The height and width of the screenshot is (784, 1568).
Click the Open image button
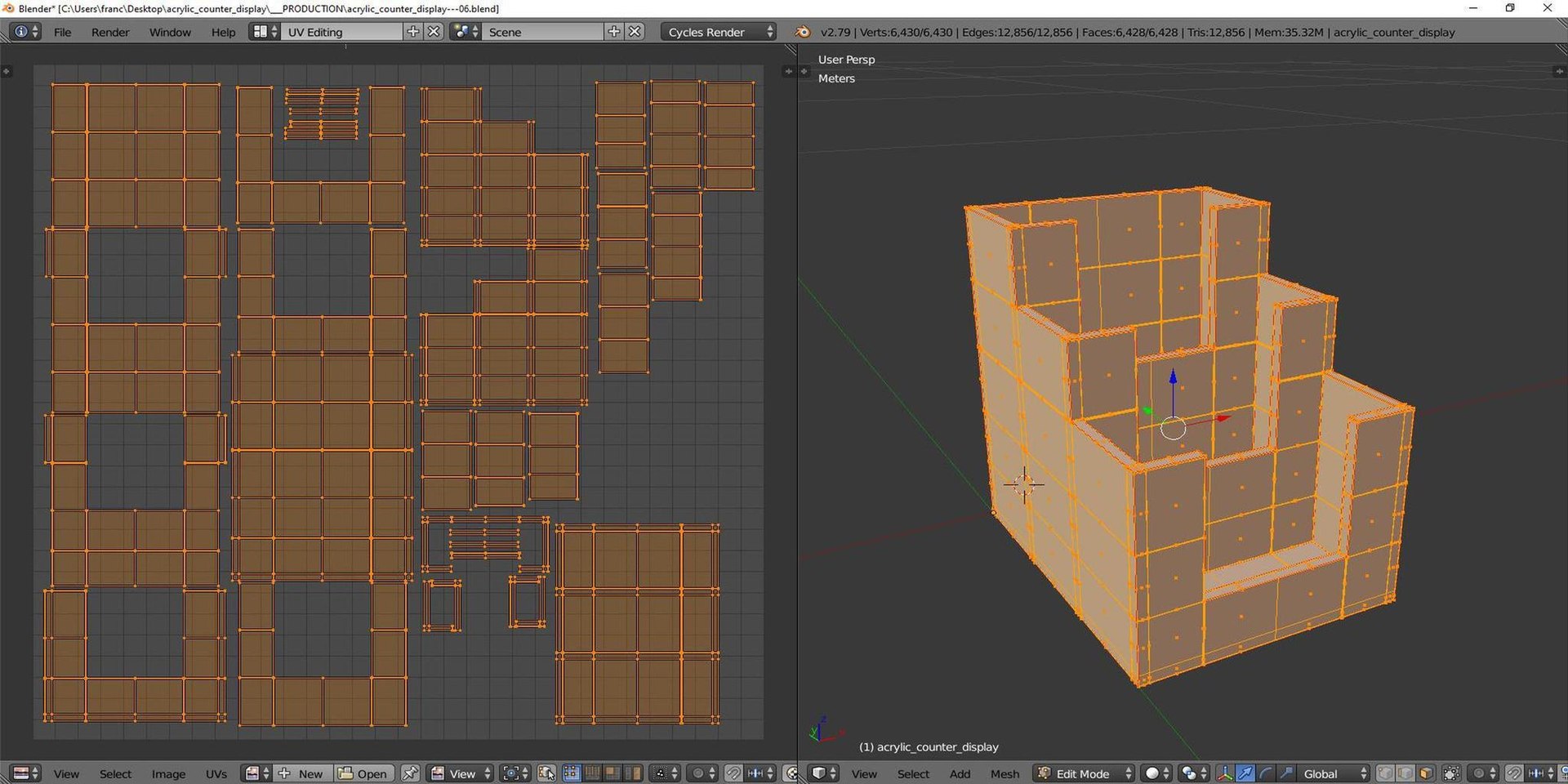click(x=364, y=773)
